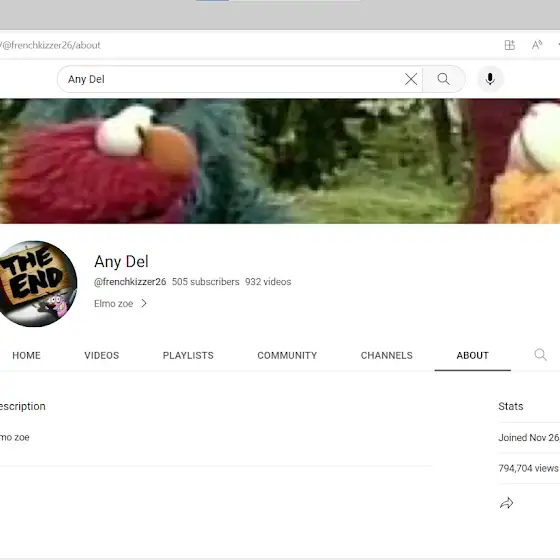560x560 pixels.
Task: Go to the Playlists tab
Action: (x=188, y=355)
